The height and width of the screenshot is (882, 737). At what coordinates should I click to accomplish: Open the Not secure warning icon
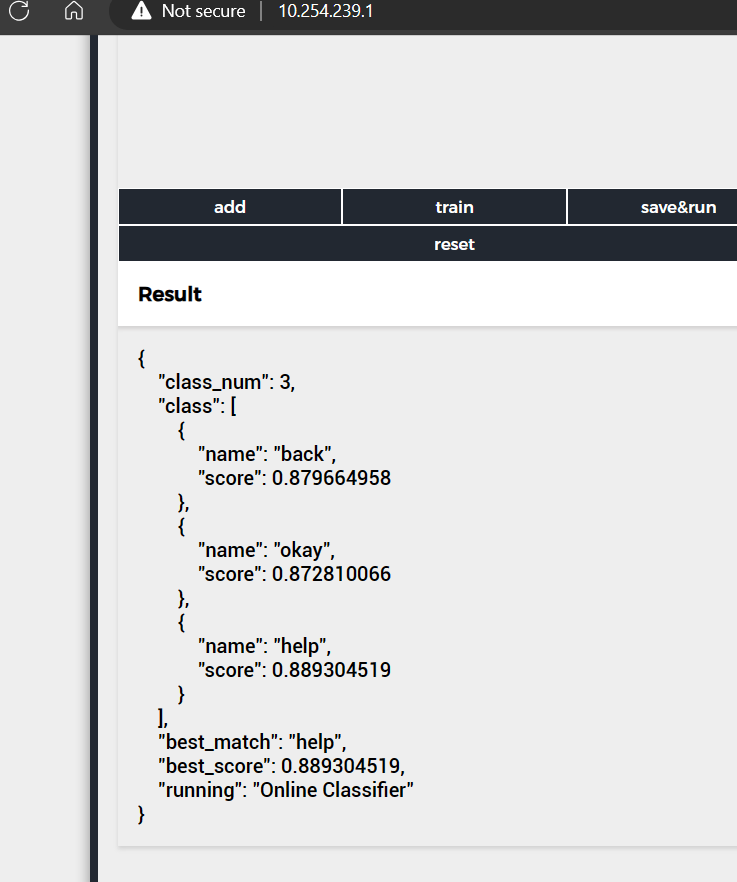click(141, 11)
